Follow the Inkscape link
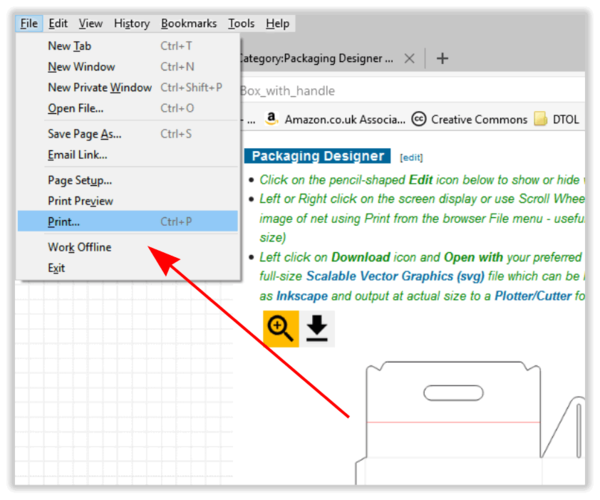This screenshot has height=500, width=600. [302, 296]
